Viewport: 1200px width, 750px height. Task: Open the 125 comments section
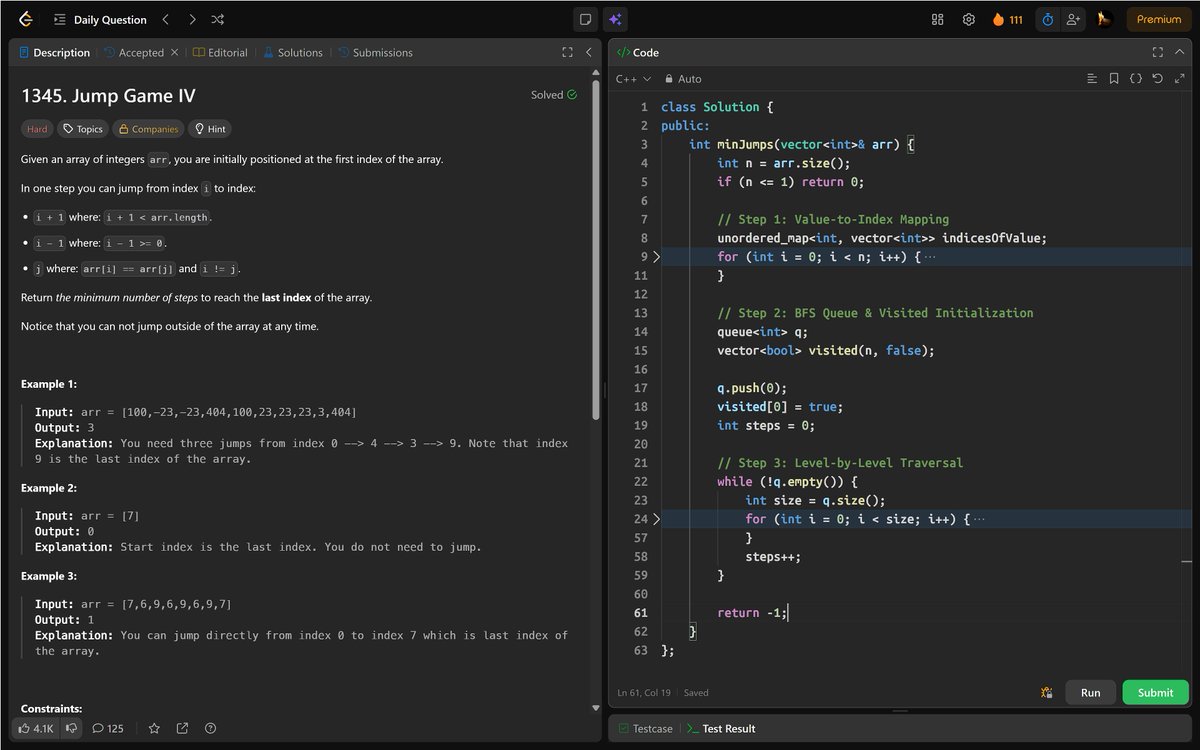click(x=108, y=728)
